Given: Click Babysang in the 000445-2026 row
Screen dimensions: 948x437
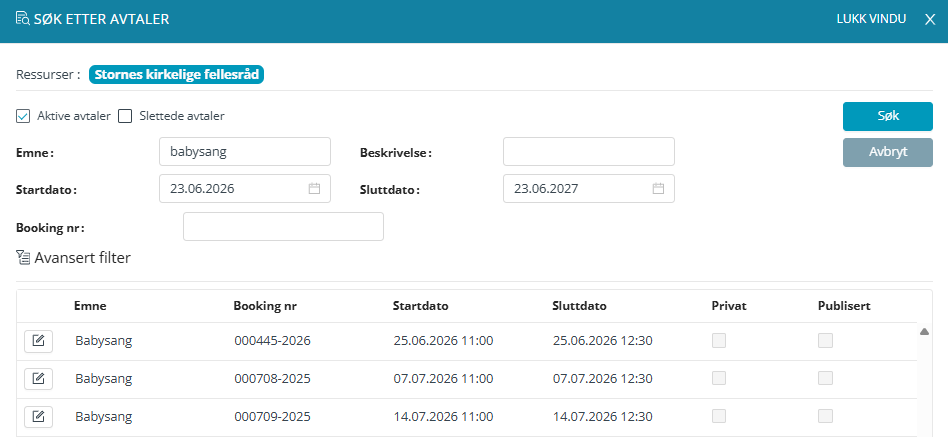Looking at the screenshot, I should 103,341.
